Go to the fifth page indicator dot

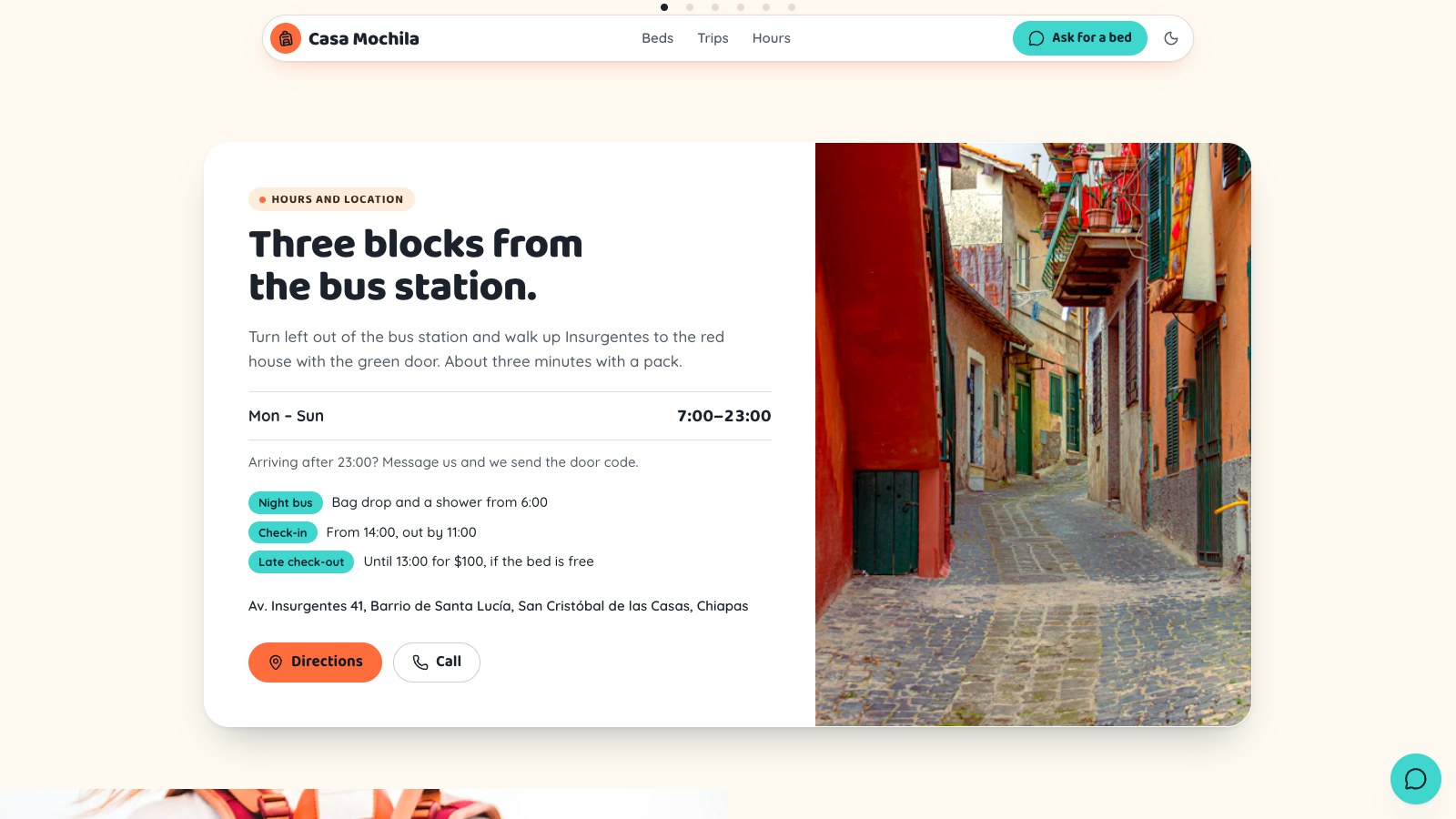click(766, 7)
